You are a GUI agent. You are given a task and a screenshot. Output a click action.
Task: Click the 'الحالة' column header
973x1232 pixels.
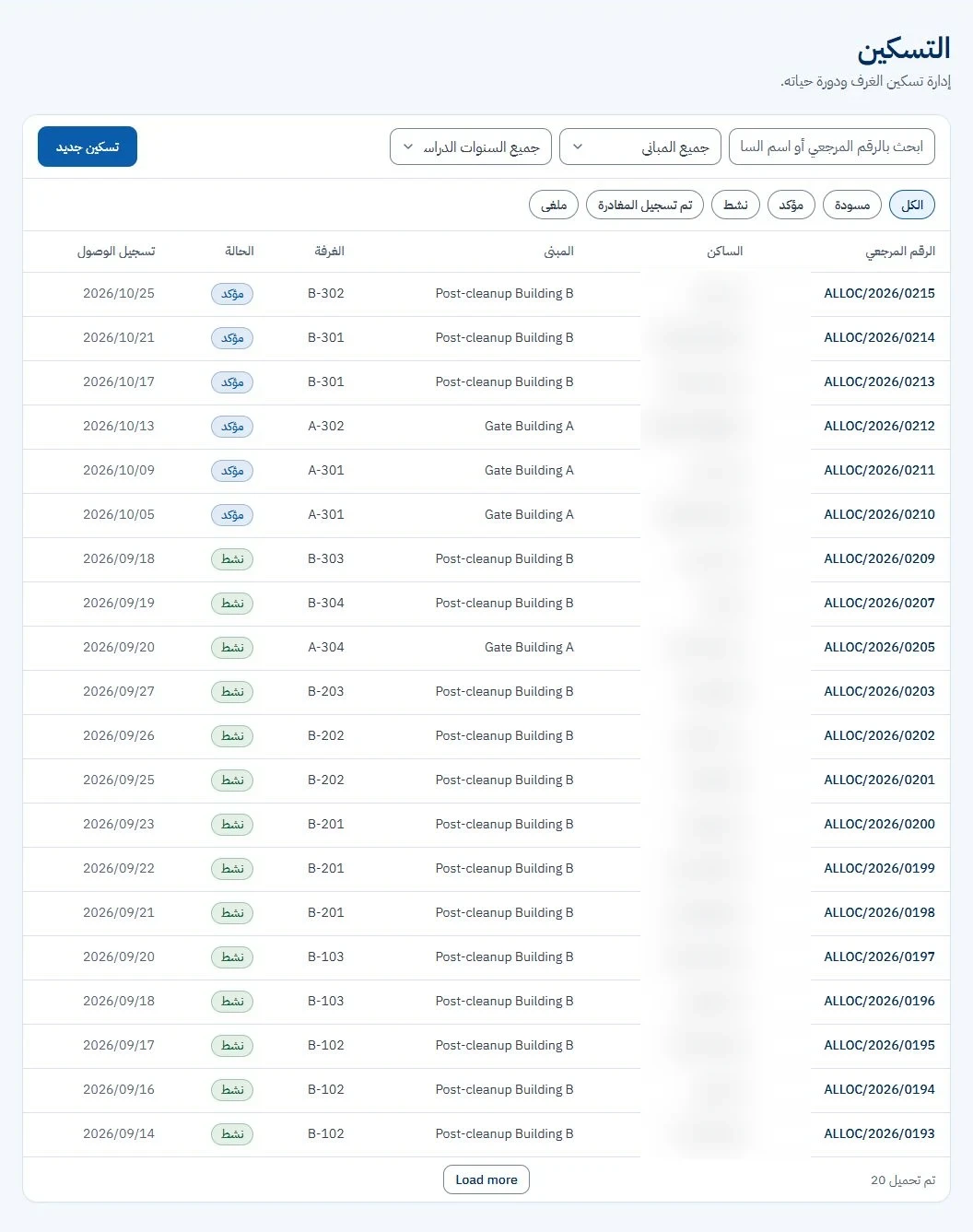(240, 251)
